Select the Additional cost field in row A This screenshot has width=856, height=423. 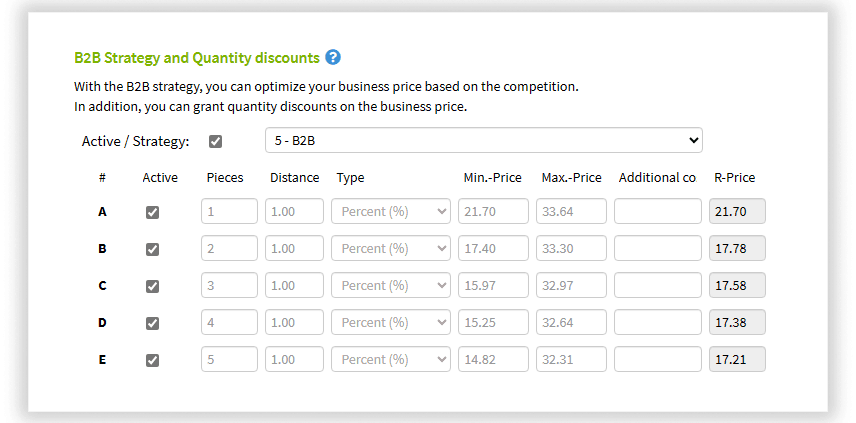(658, 211)
